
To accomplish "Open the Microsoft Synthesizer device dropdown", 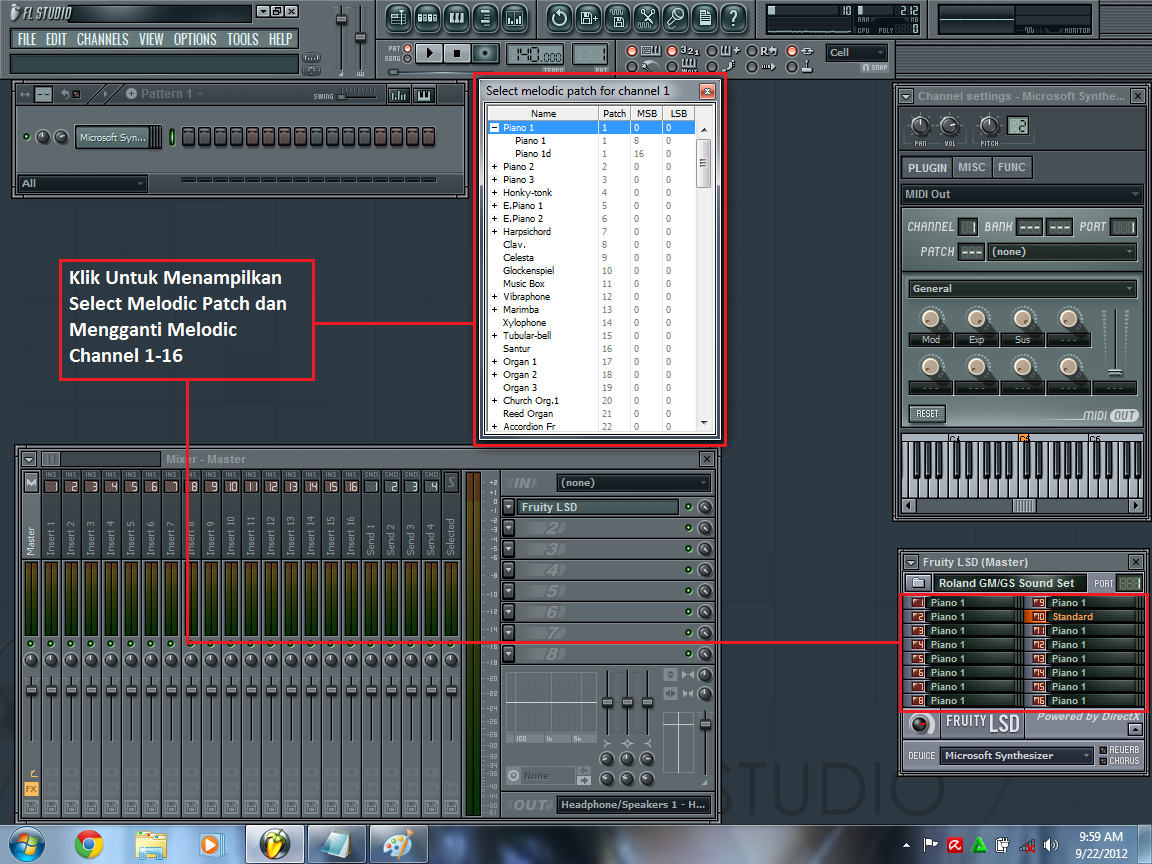I will tap(1017, 755).
